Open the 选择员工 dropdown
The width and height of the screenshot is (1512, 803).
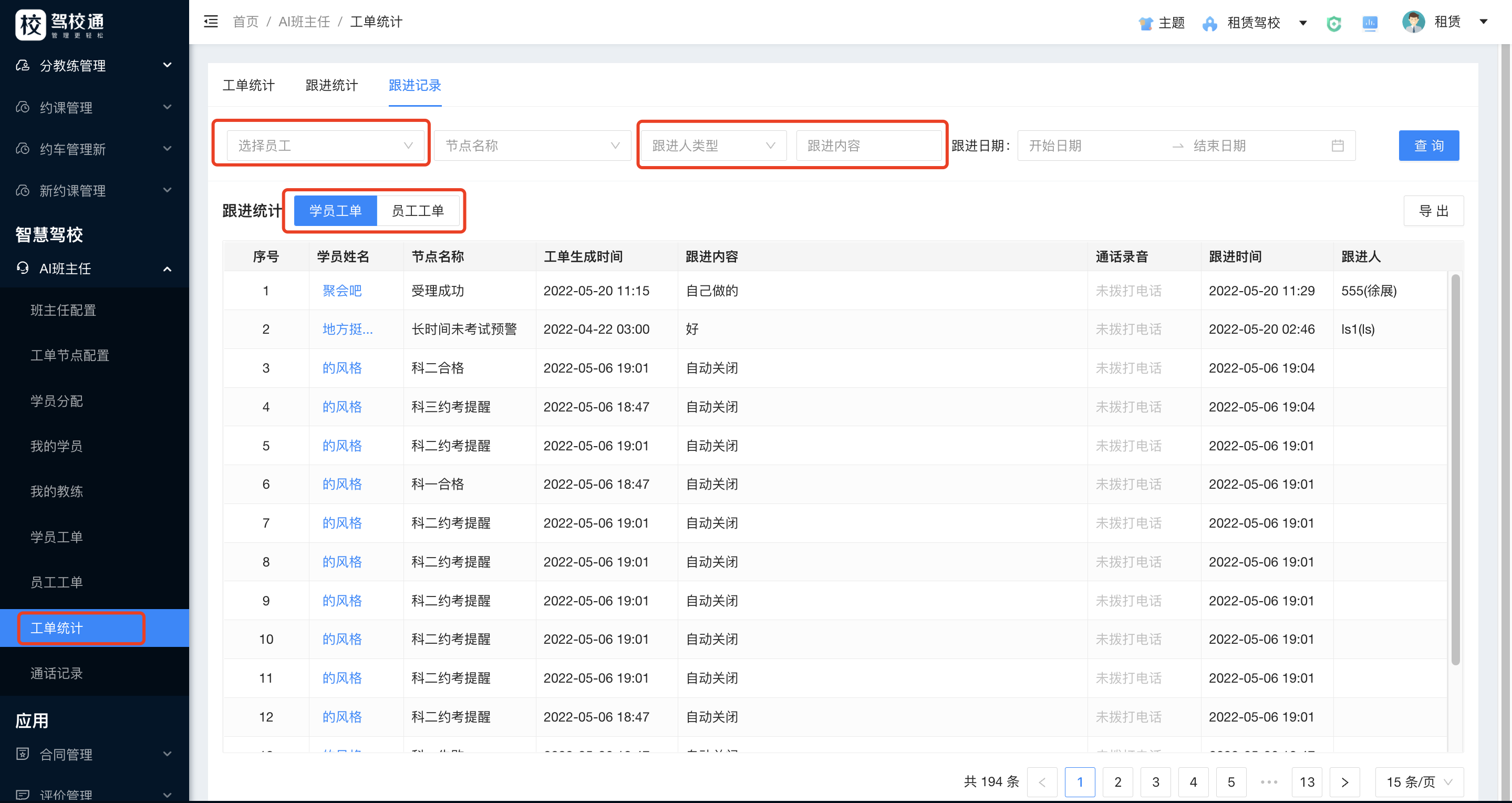click(325, 146)
